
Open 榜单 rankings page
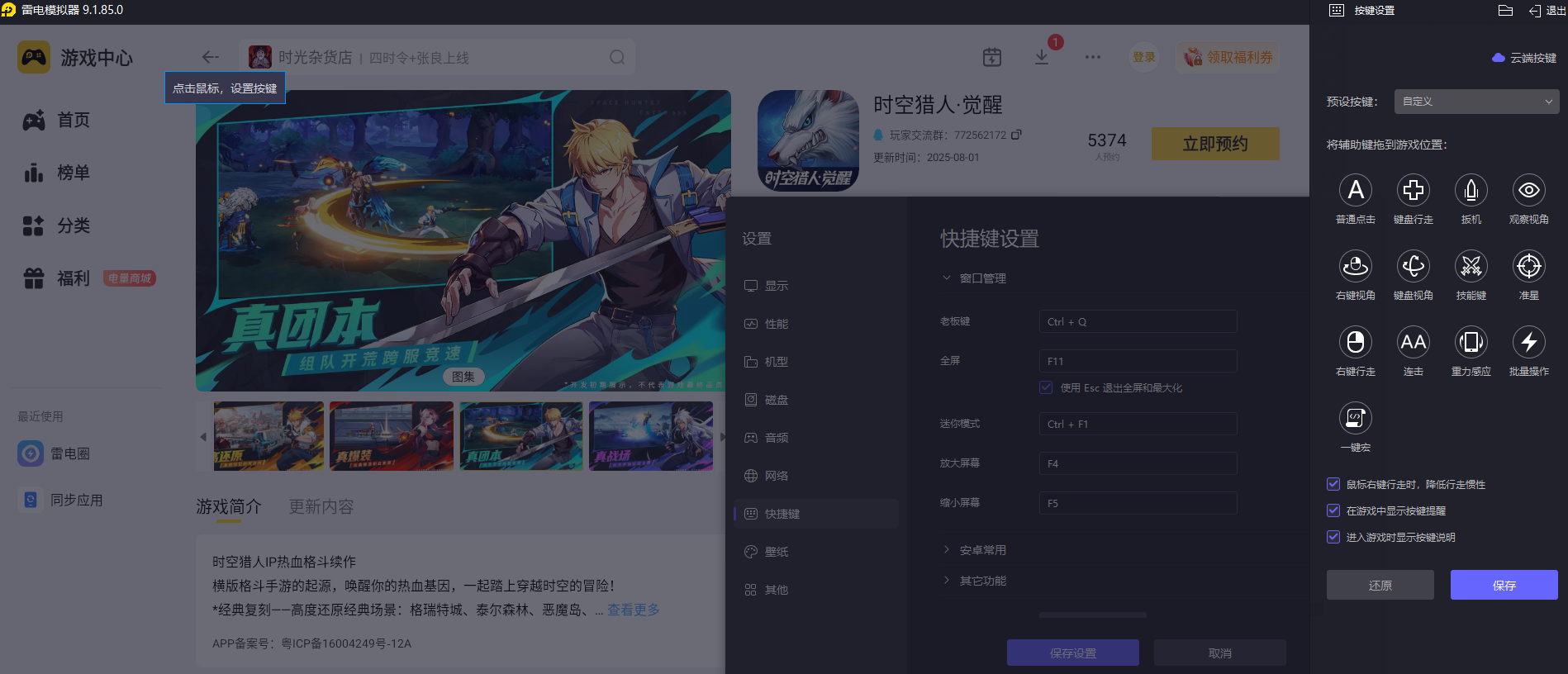[x=56, y=173]
